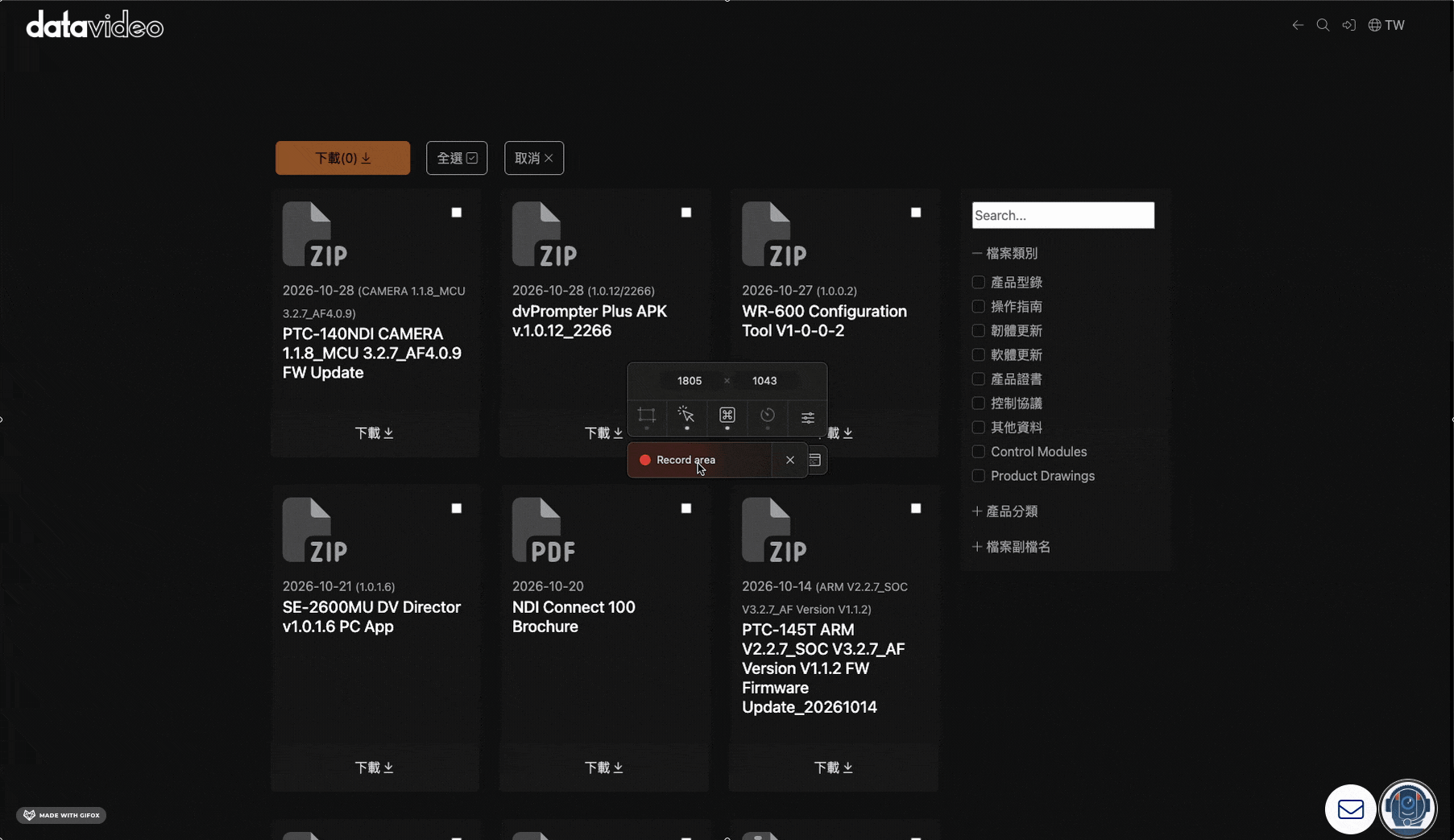Select checkbox on NDI Connect 100 Brochure card
Screen dimensions: 1454x840
[686, 508]
